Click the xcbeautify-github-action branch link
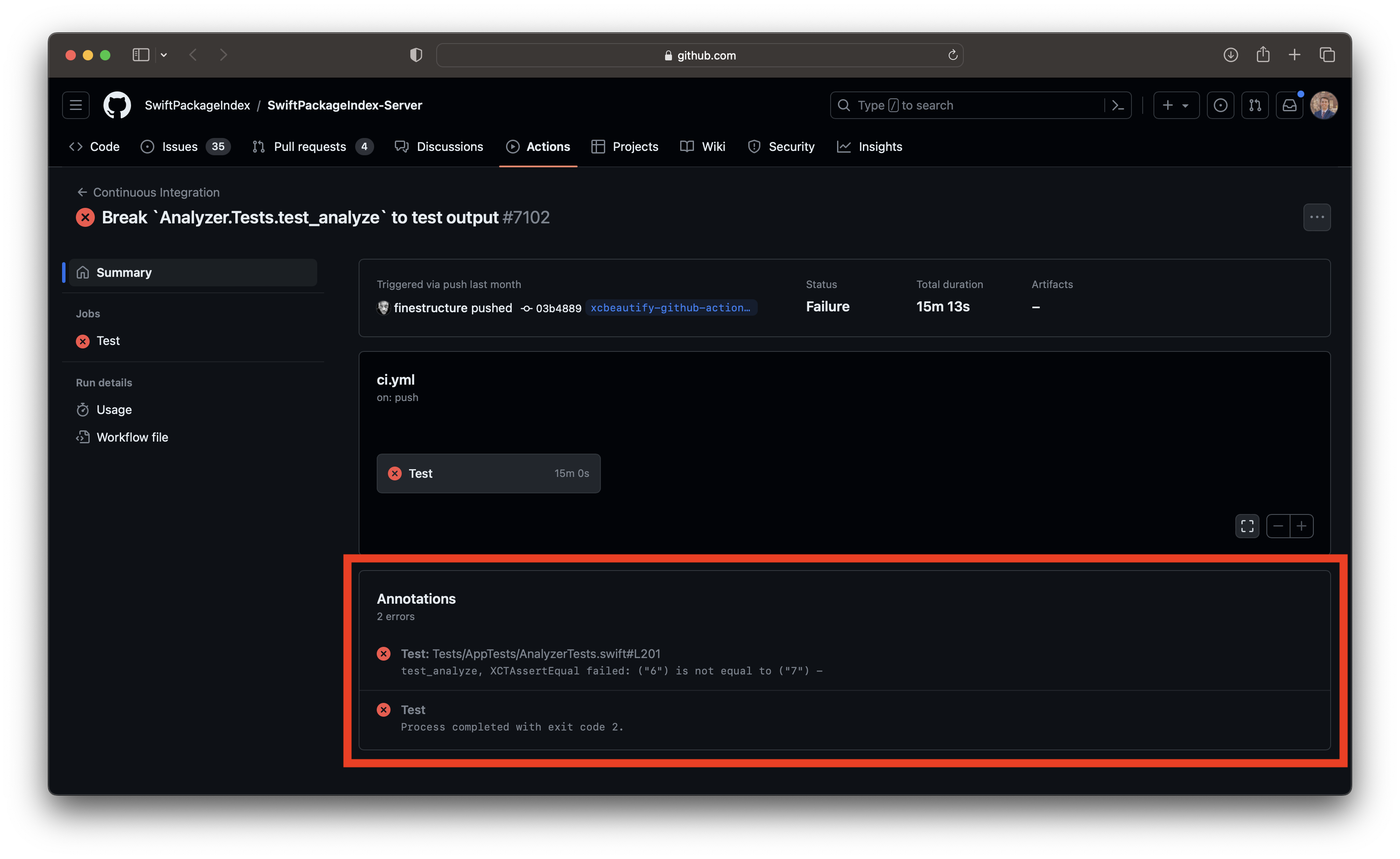The width and height of the screenshot is (1400, 859). click(671, 307)
